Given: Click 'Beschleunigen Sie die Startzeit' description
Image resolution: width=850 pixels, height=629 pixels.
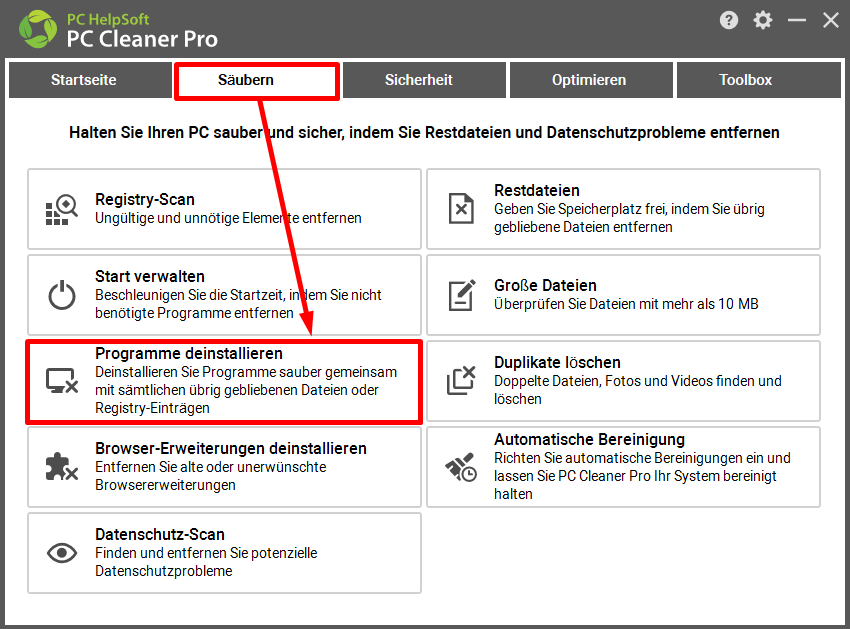Looking at the screenshot, I should pyautogui.click(x=238, y=304).
